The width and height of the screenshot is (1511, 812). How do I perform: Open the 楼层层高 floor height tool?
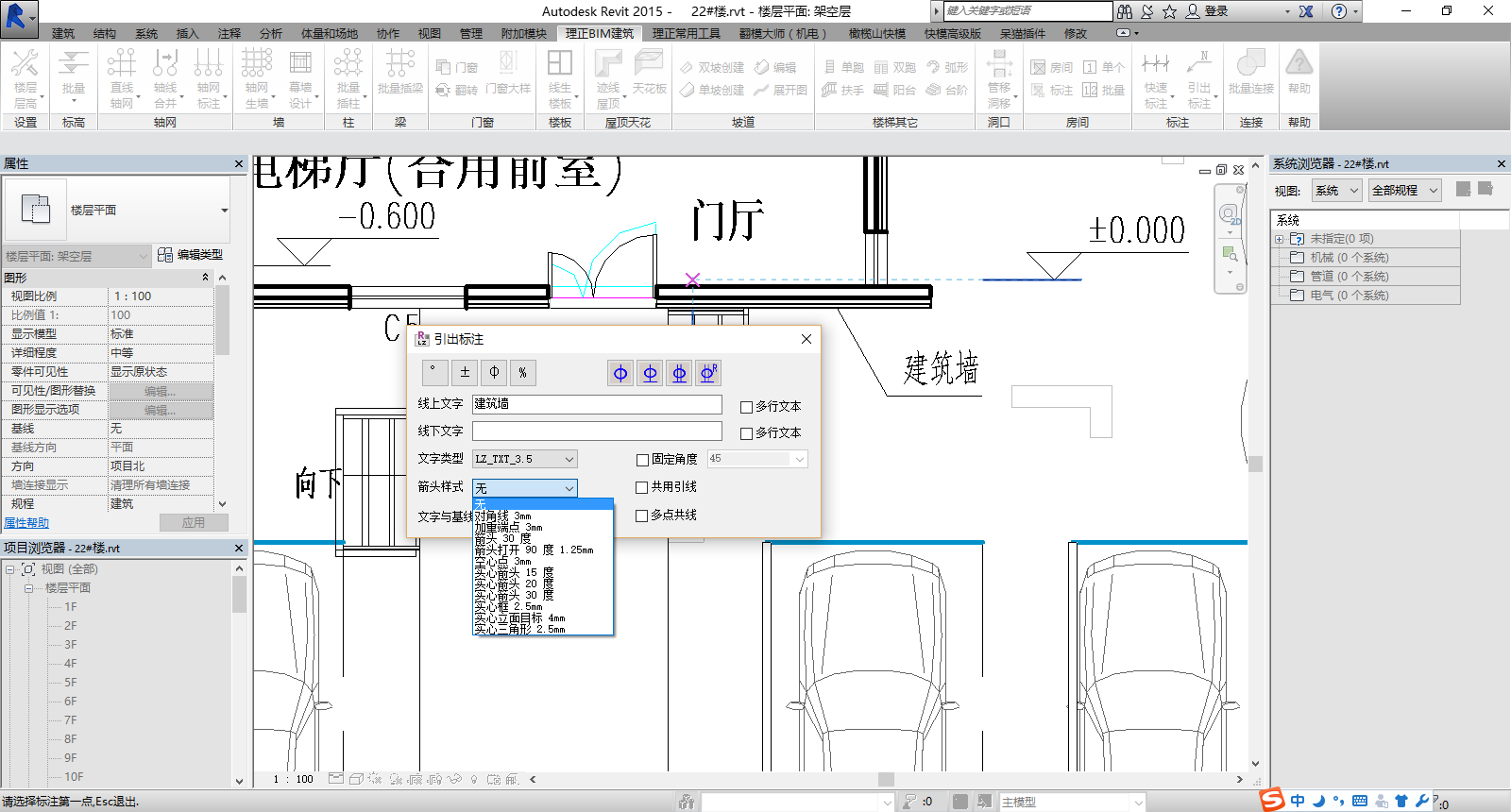point(25,78)
